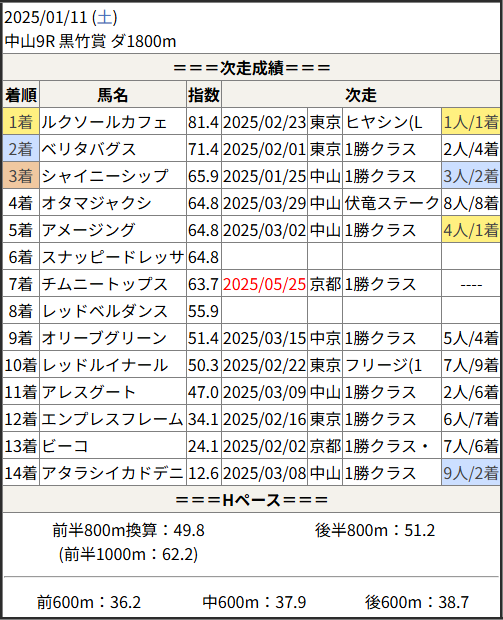The width and height of the screenshot is (503, 620).
Task: Click the 着順 column header
Action: pos(21,95)
